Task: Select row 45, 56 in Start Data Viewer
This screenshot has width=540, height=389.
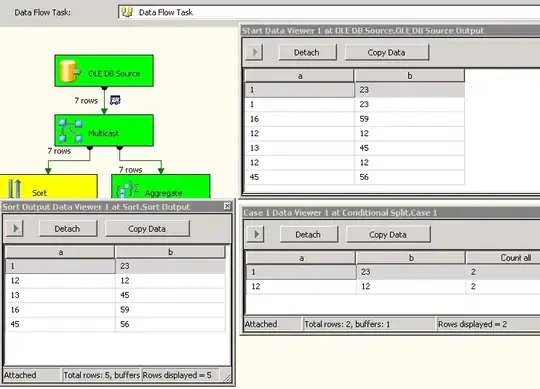Action: (x=355, y=177)
